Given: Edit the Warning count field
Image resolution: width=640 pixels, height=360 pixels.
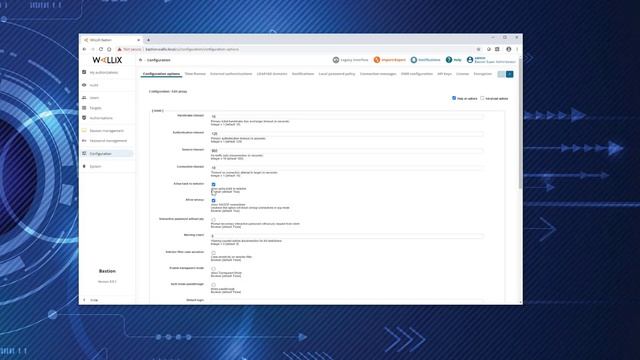Looking at the screenshot, I should pos(347,236).
